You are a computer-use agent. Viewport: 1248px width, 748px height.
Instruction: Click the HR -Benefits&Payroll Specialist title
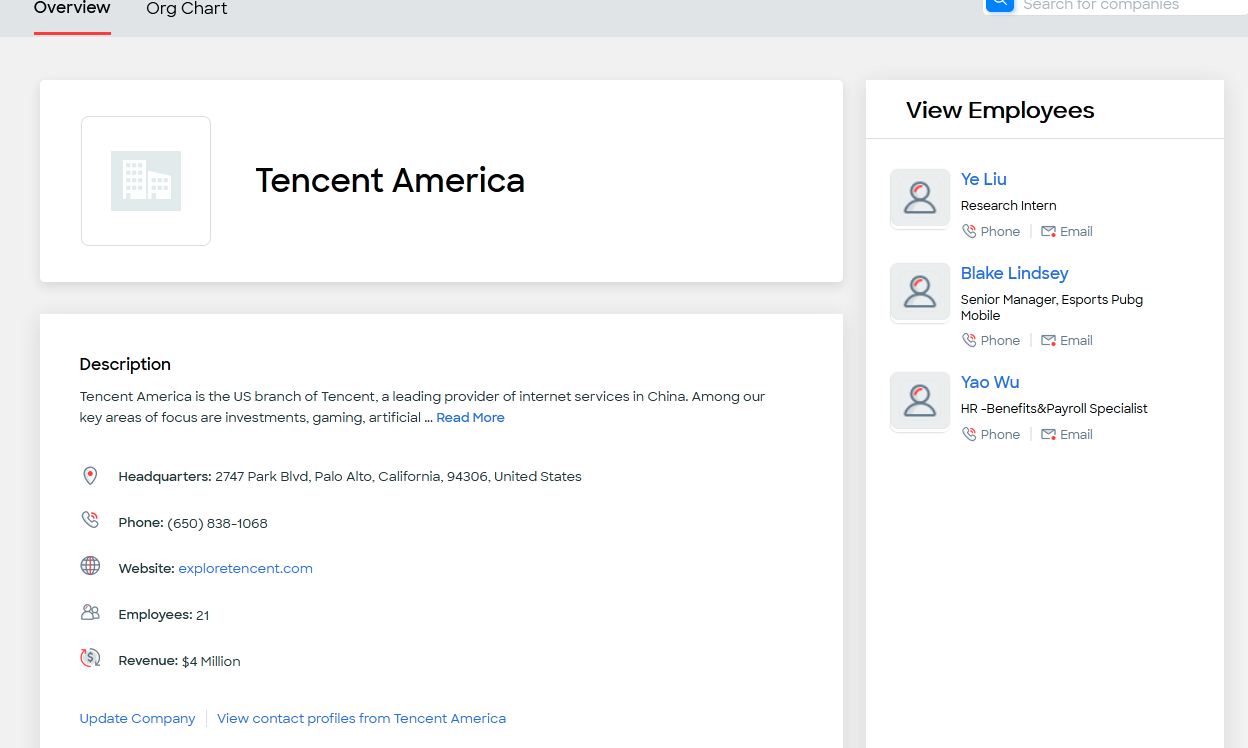pyautogui.click(x=1054, y=408)
